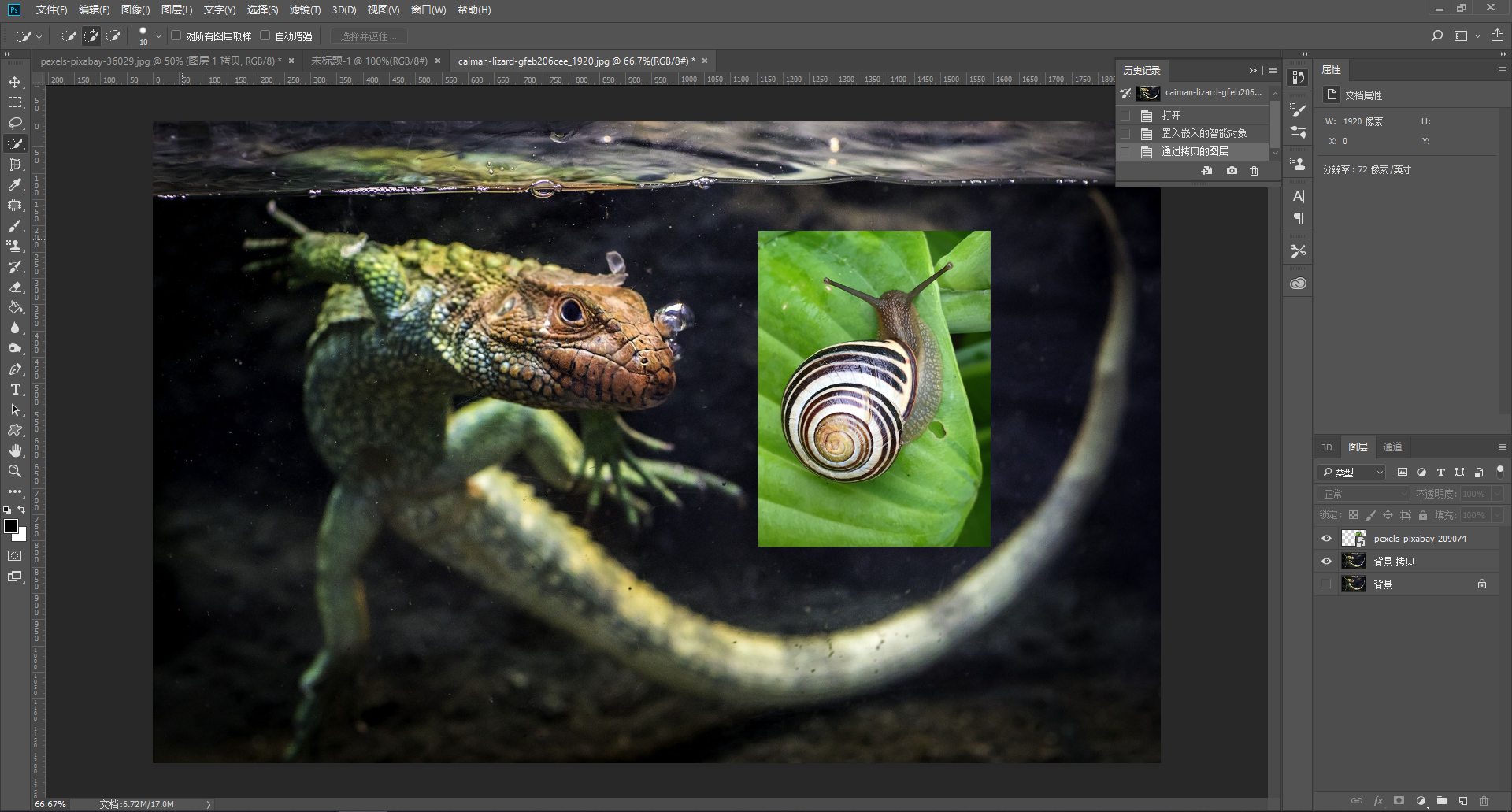The width and height of the screenshot is (1512, 812).
Task: Open the Layers panel flyout menu
Action: [1502, 447]
